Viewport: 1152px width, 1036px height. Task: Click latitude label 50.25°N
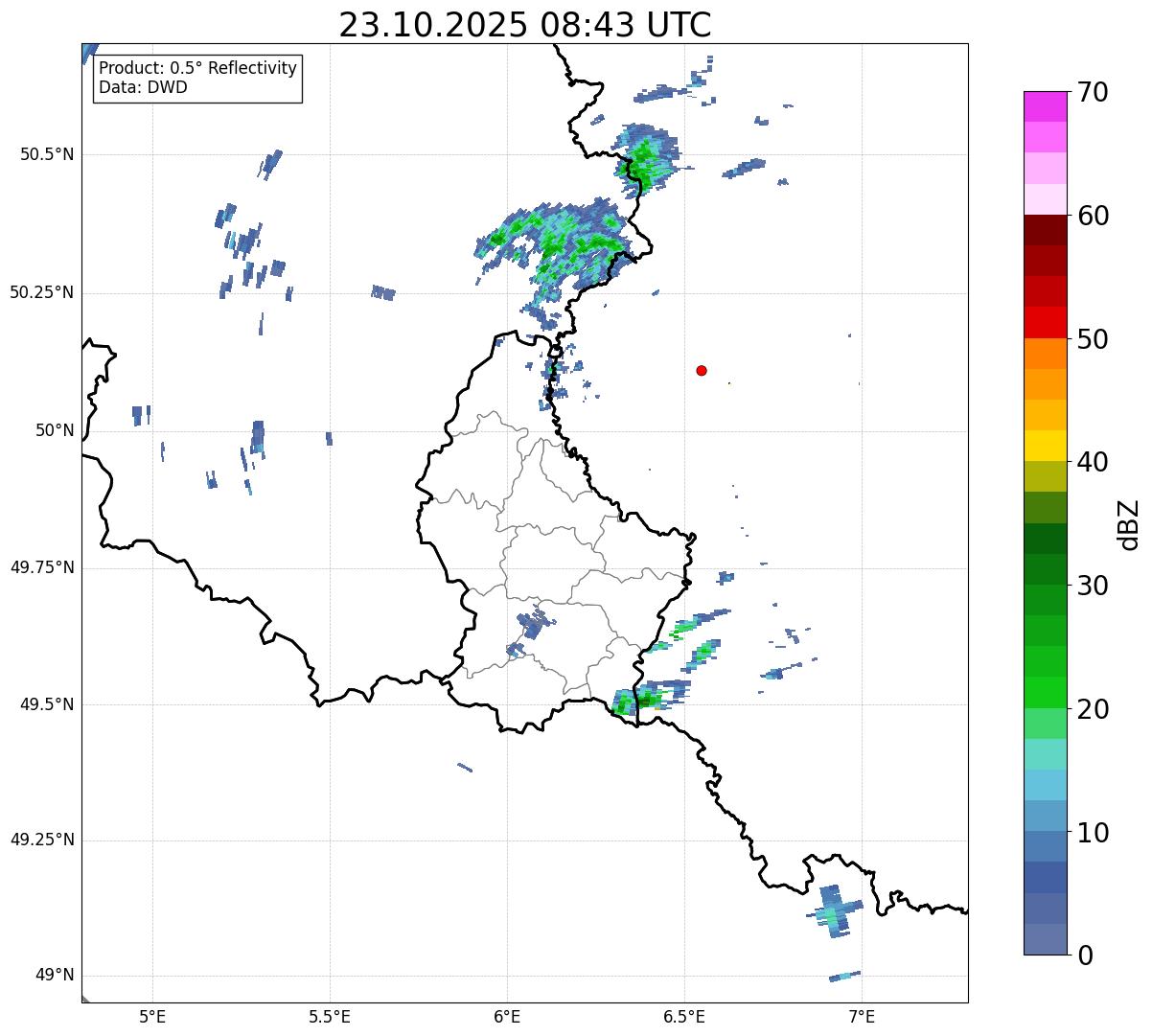42,292
